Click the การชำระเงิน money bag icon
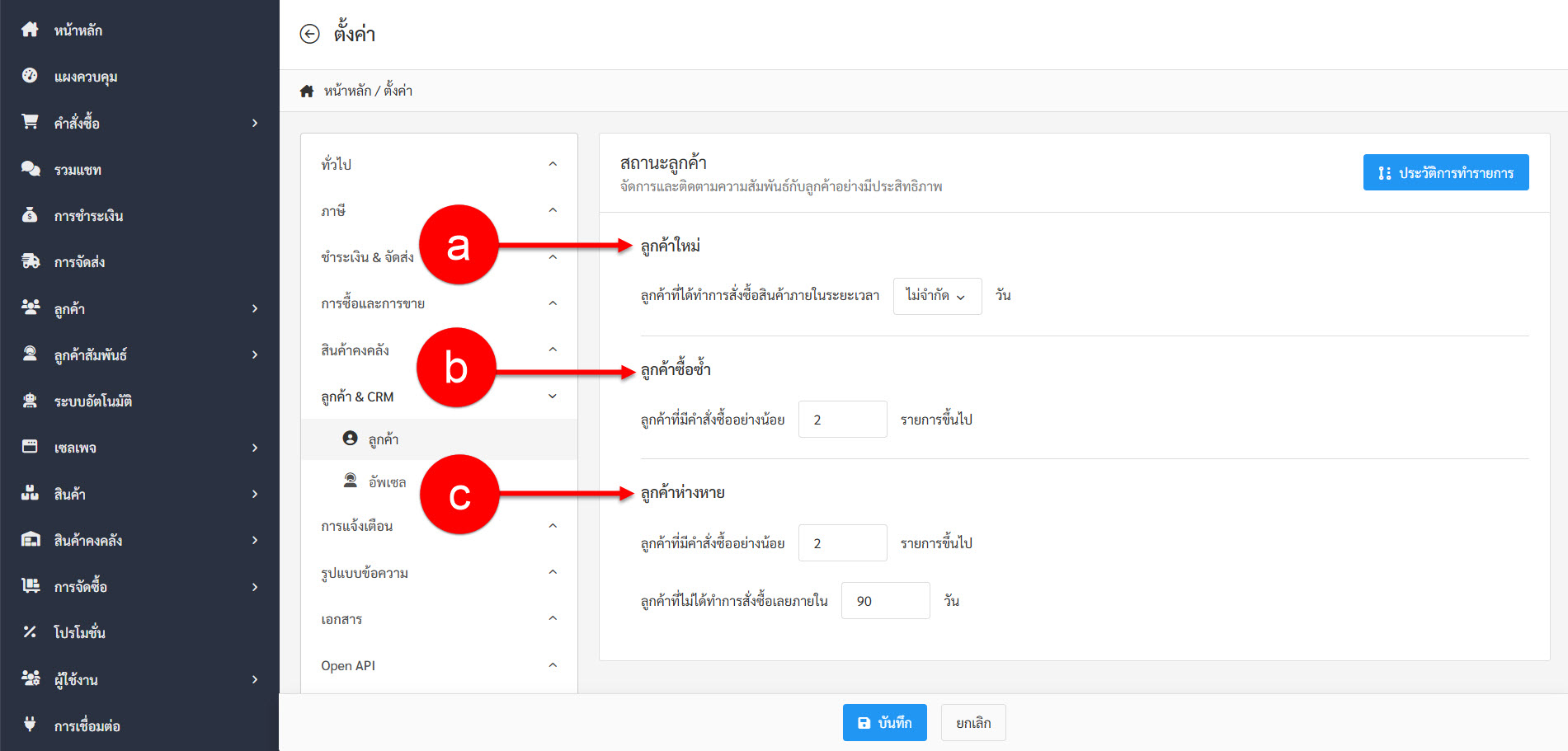1568x751 pixels. 31,215
